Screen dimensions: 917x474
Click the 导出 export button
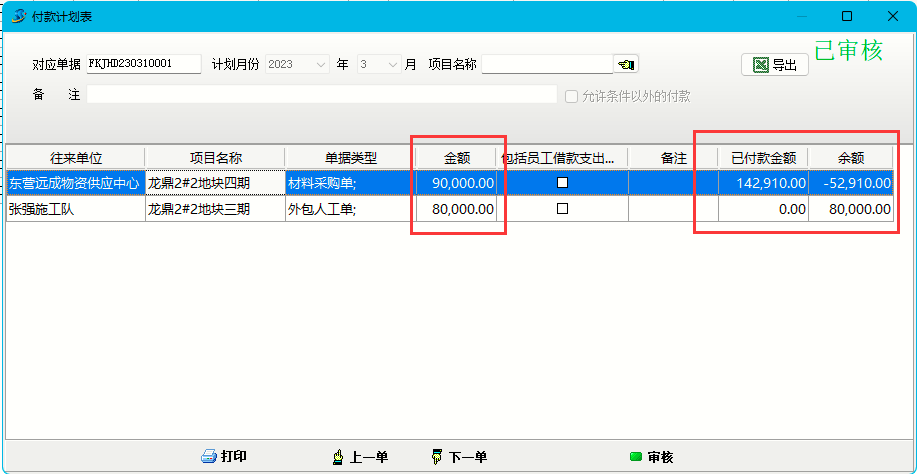click(775, 65)
